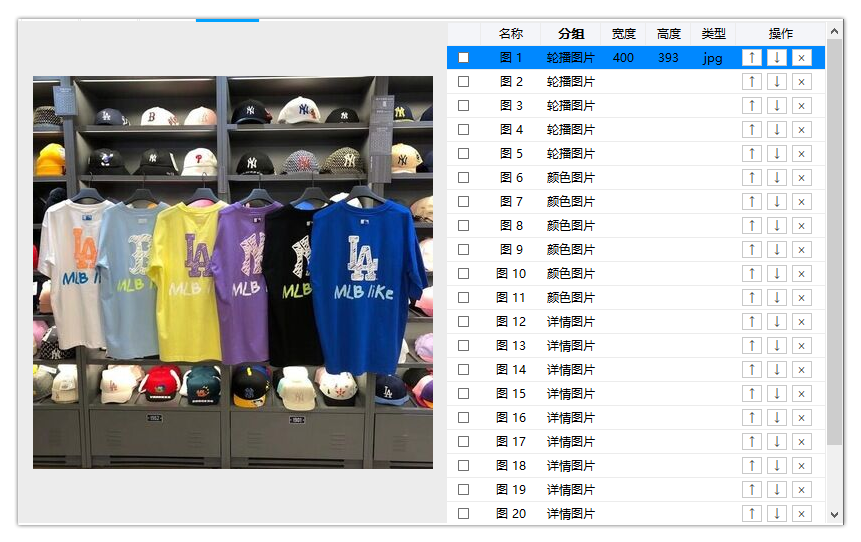Select the 图 15 row name

click(511, 394)
